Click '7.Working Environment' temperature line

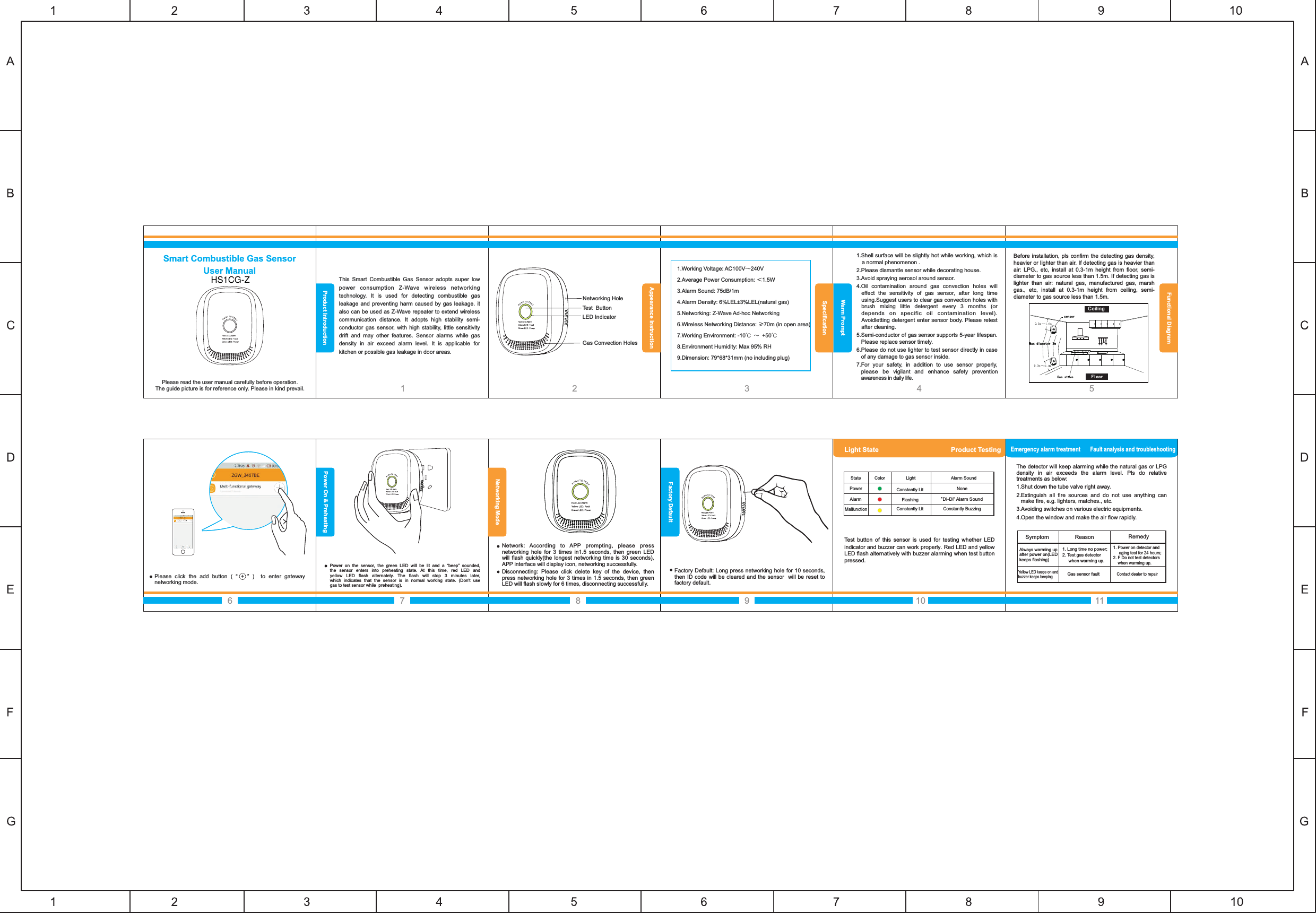(727, 335)
